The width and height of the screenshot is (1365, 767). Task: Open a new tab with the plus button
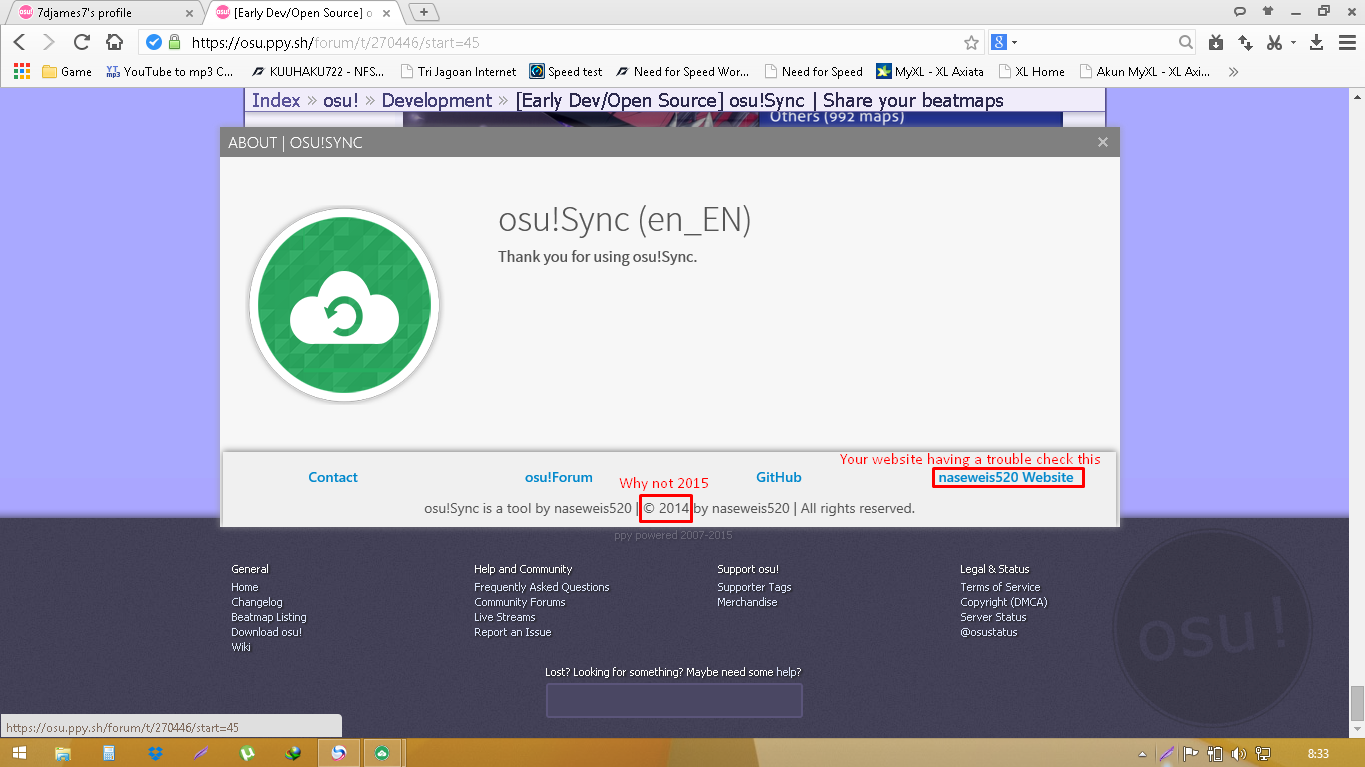pyautogui.click(x=424, y=12)
